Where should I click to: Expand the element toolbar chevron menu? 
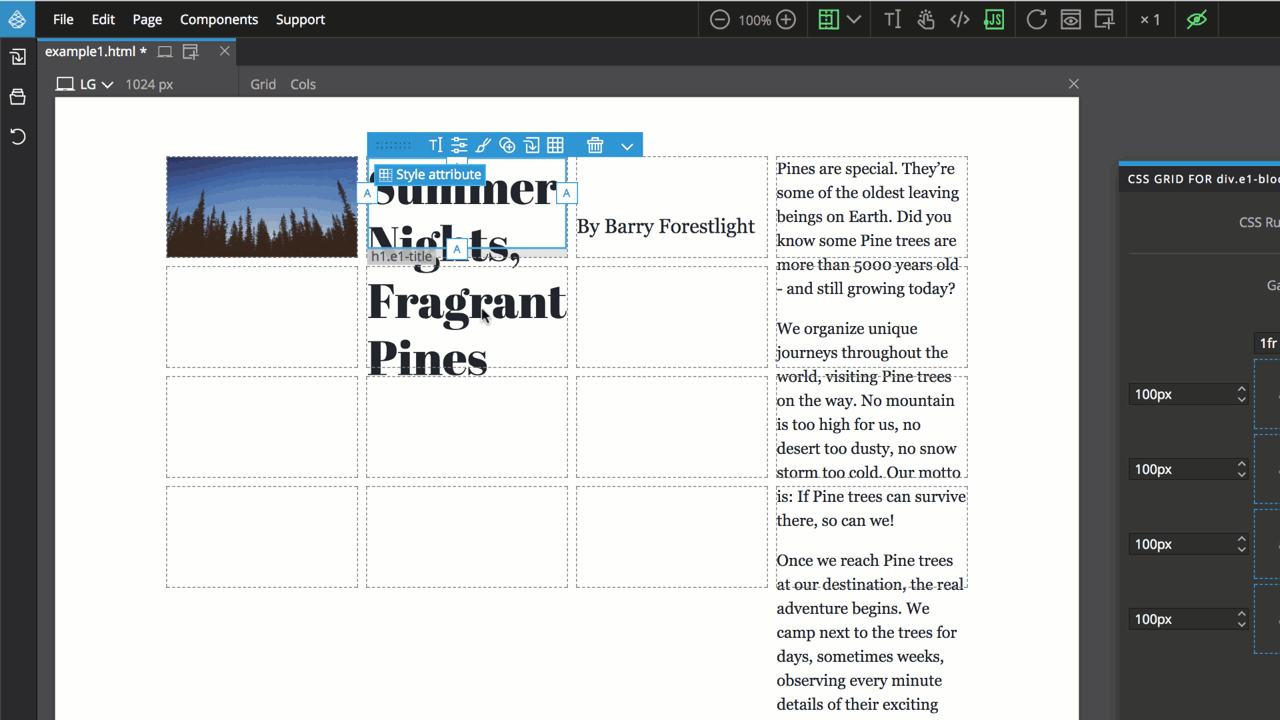tap(627, 145)
